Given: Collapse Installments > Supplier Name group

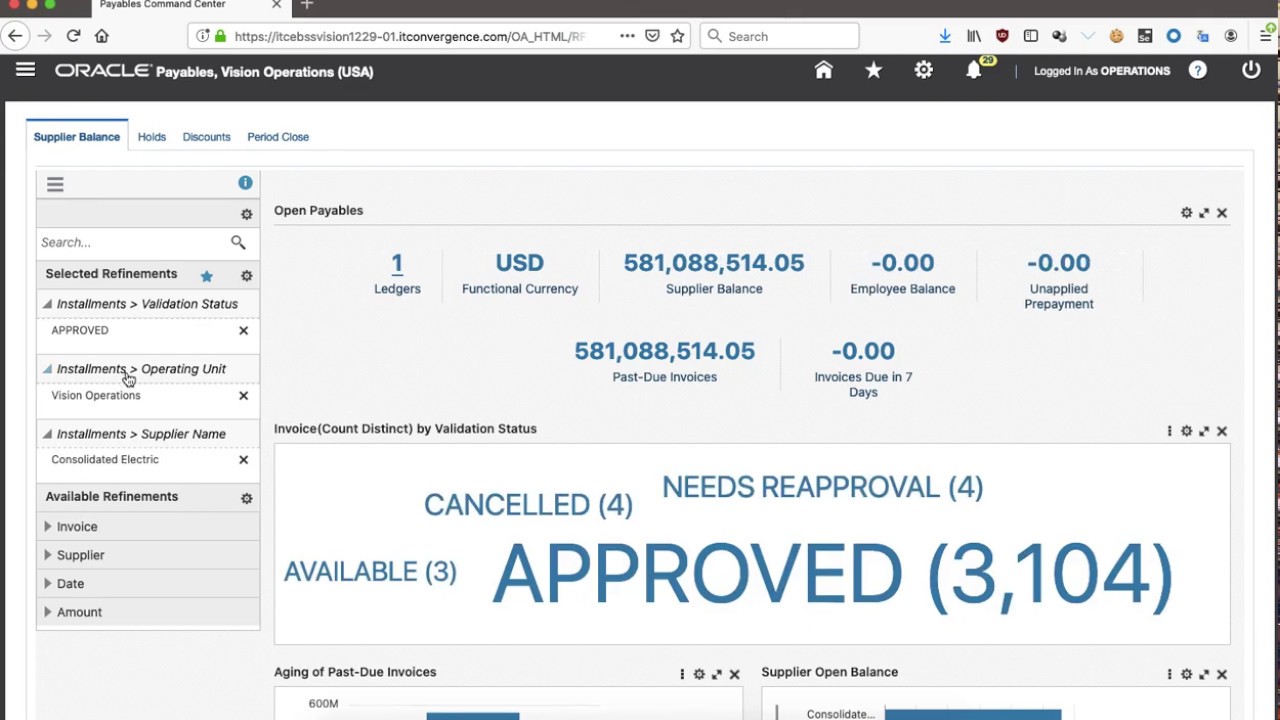Looking at the screenshot, I should (x=47, y=434).
